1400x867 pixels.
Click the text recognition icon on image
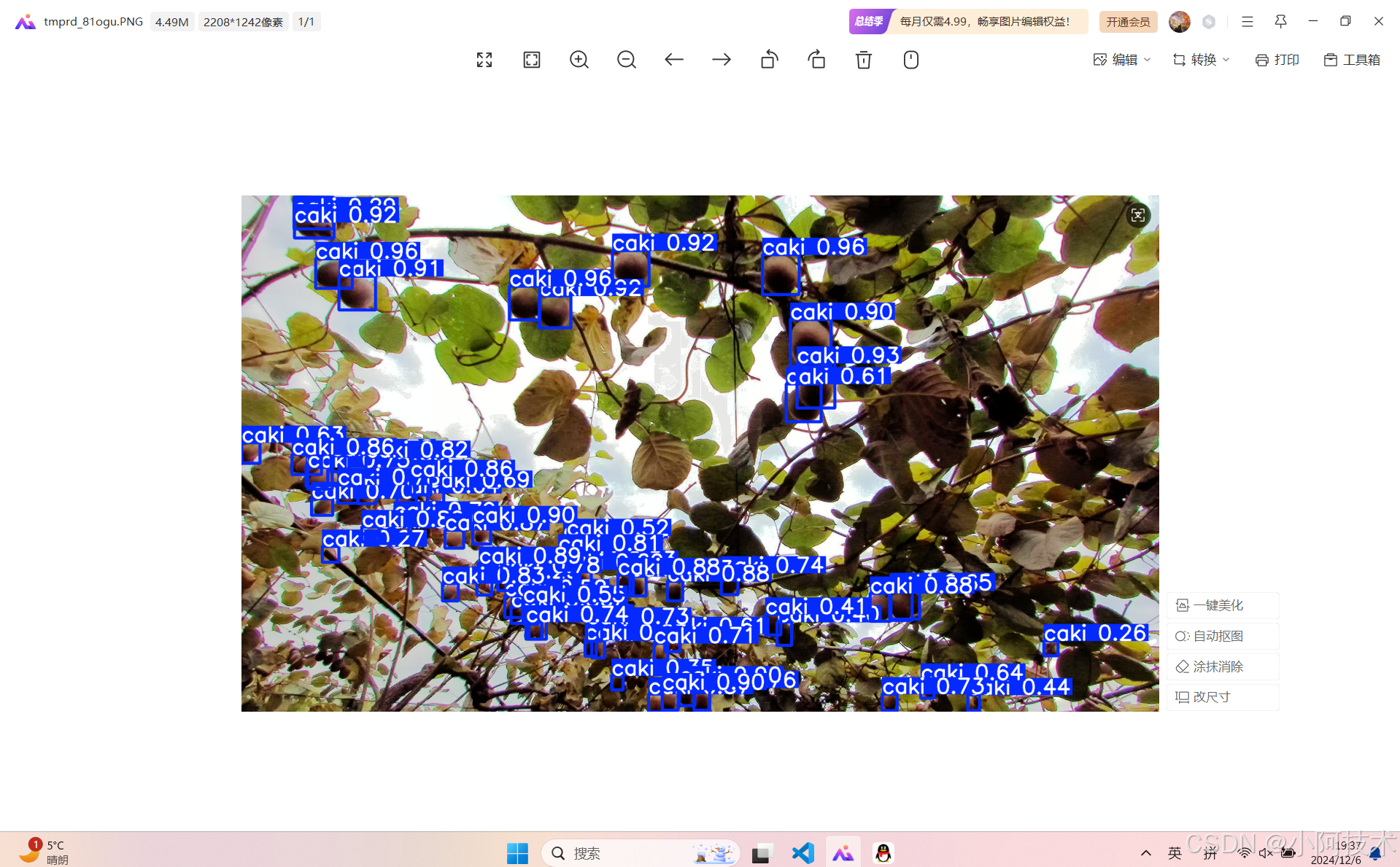click(1138, 215)
